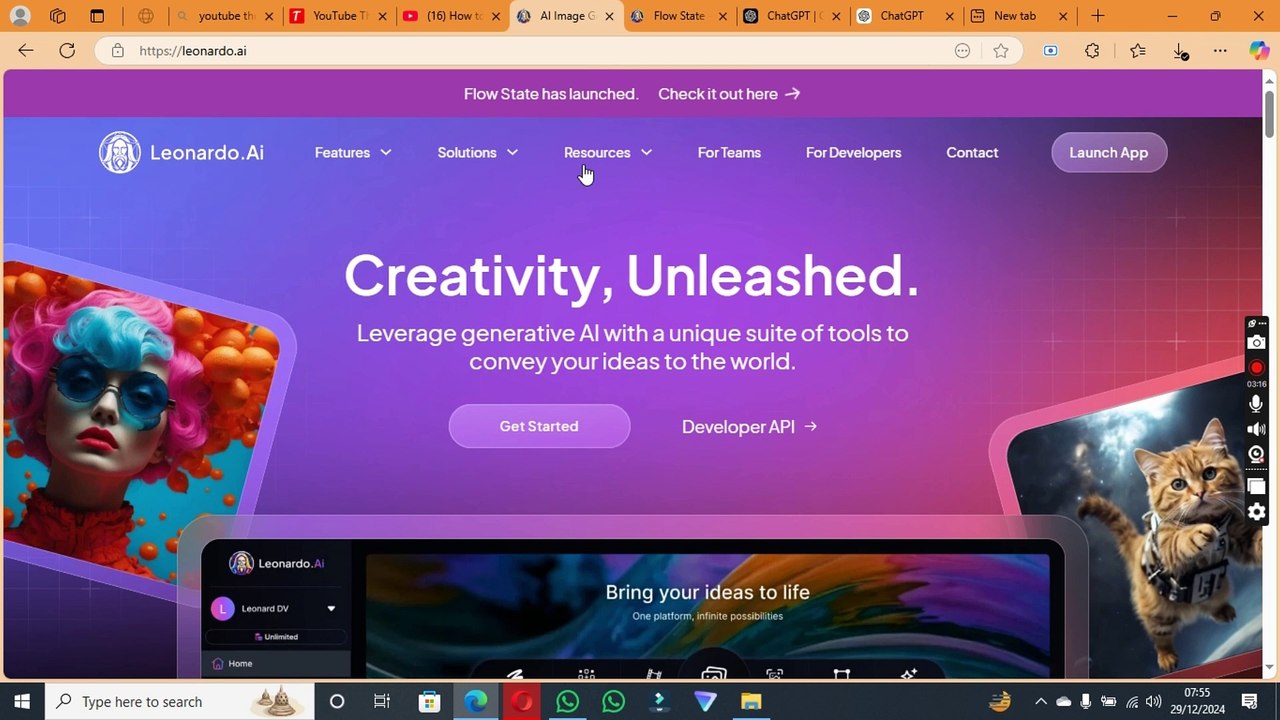Expand the Resources dropdown menu

(608, 153)
